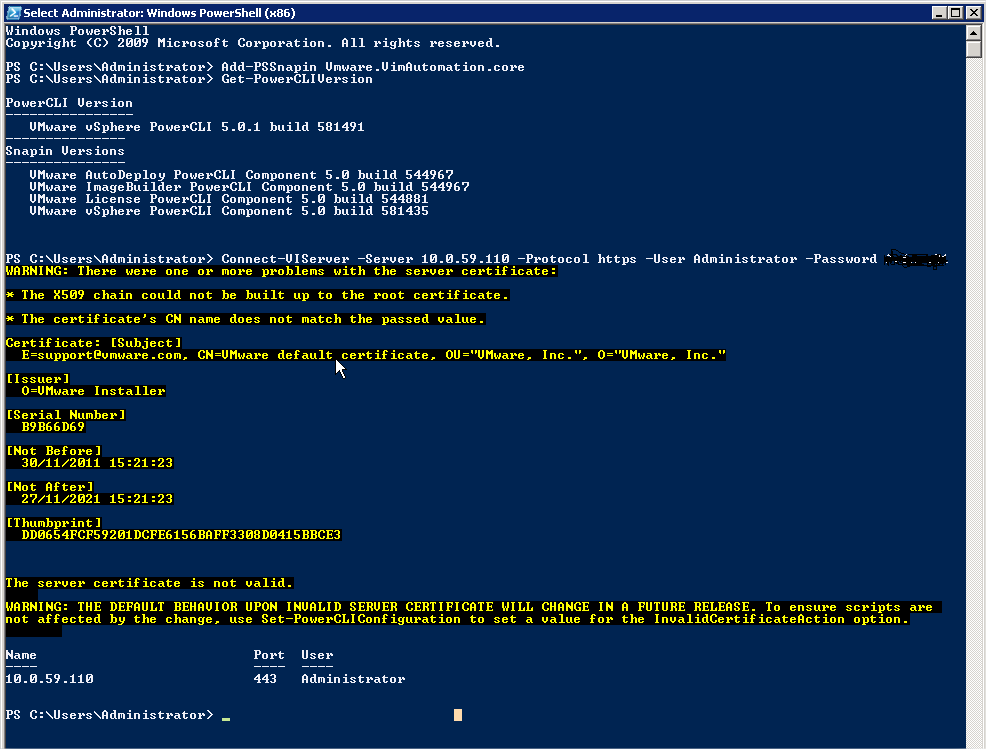Viewport: 986px width, 749px height.
Task: Maximize the PowerShell console window
Action: [x=955, y=12]
